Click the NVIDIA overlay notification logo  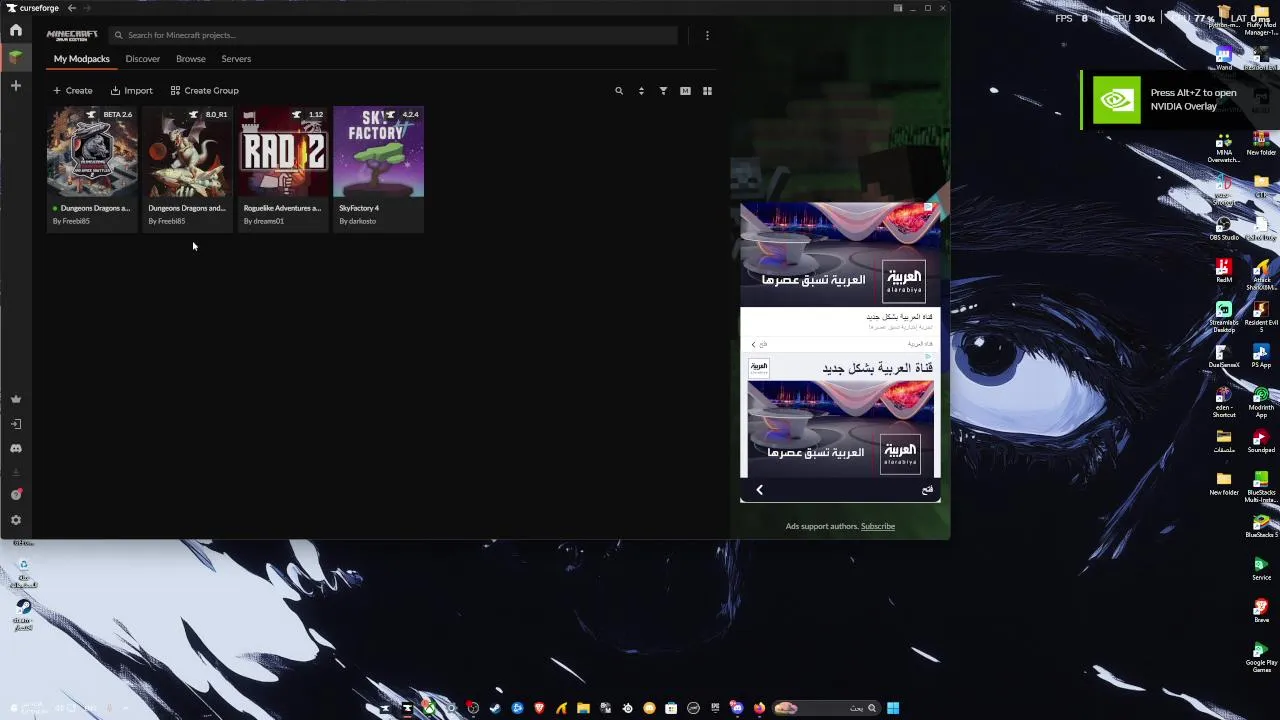click(1116, 100)
